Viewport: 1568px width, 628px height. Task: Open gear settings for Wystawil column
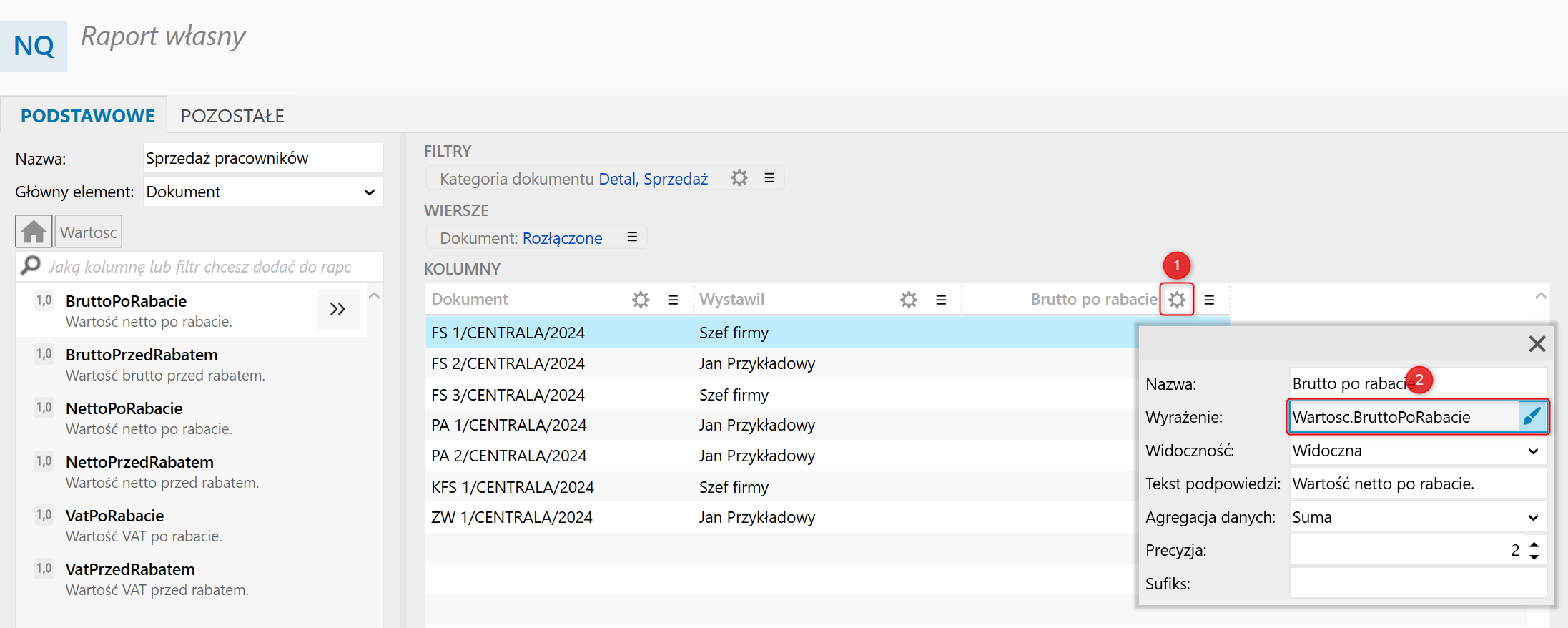[x=909, y=300]
